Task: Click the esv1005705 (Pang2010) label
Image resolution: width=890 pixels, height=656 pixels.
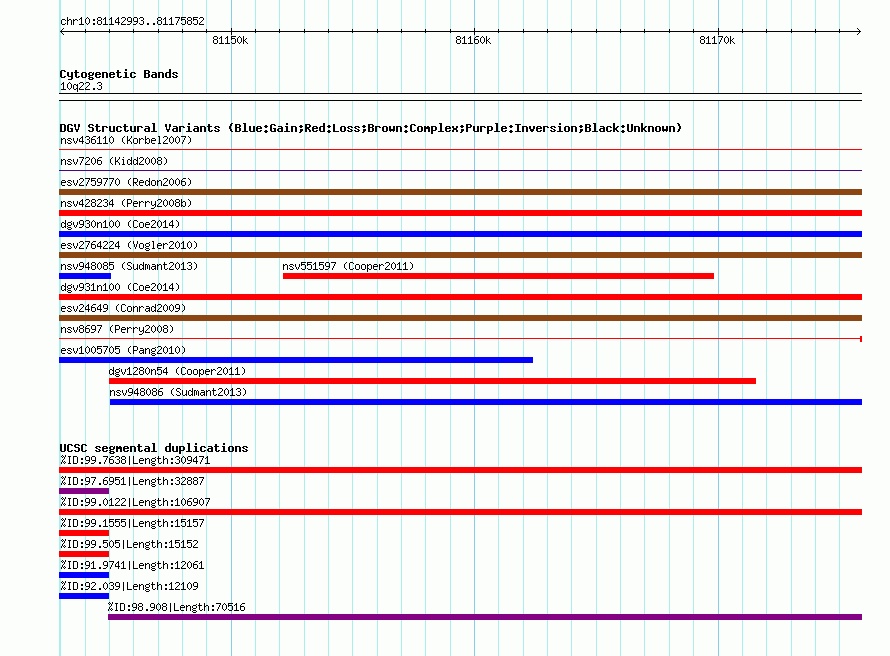Action: pyautogui.click(x=123, y=350)
